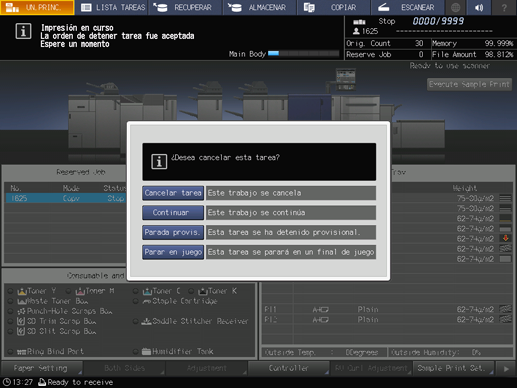This screenshot has height=388, width=517.
Task: Click the Orig. Count value 30
Action: 419,43
